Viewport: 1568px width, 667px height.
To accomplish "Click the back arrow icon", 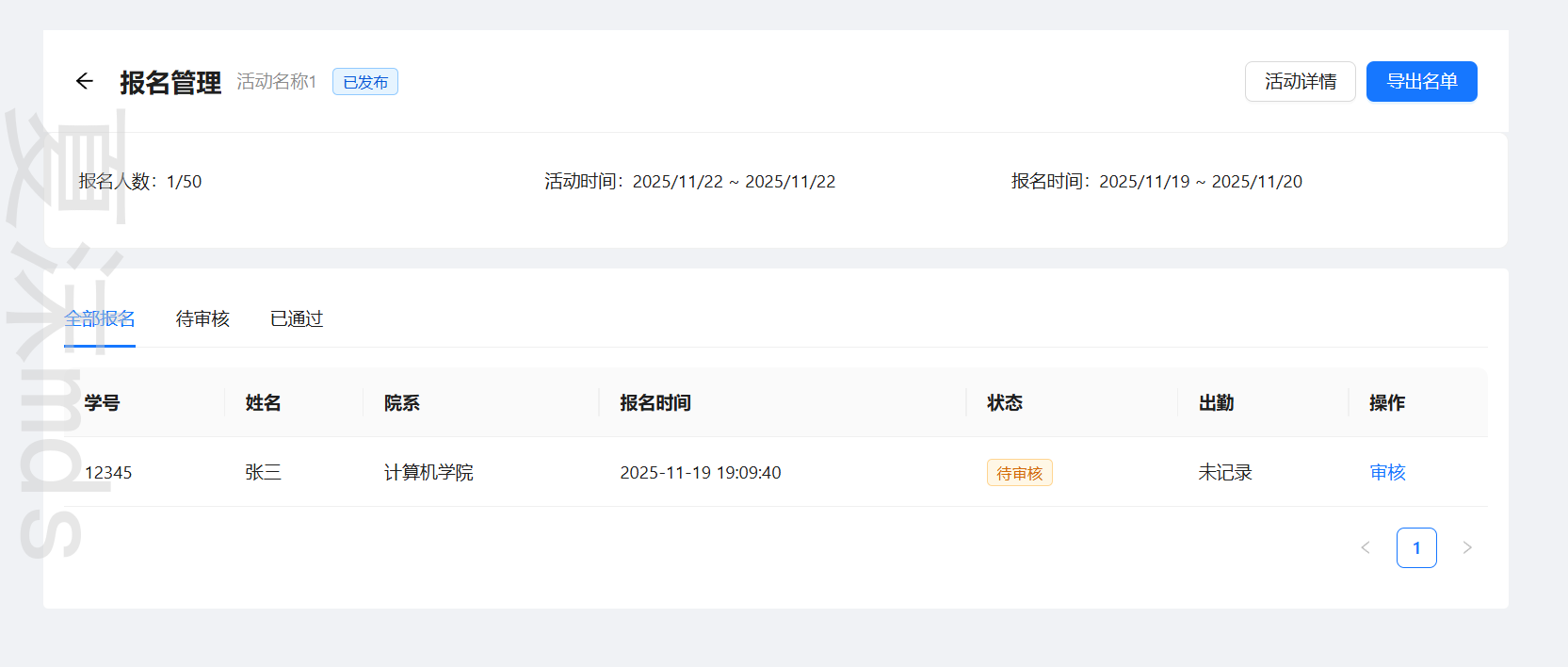I will [x=85, y=81].
